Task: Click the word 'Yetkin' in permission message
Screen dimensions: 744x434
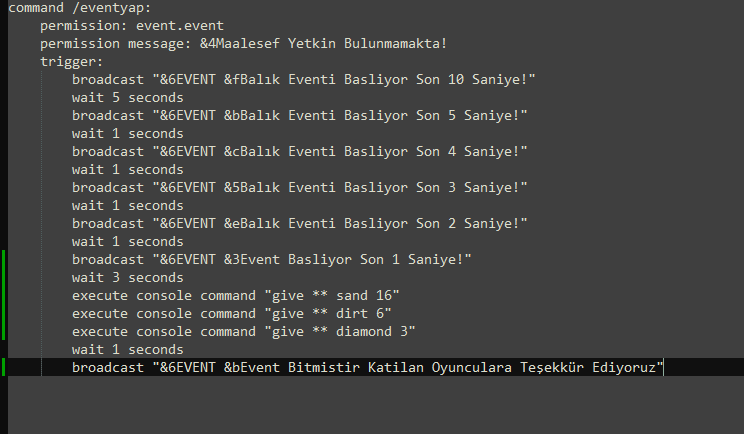Action: tap(311, 44)
